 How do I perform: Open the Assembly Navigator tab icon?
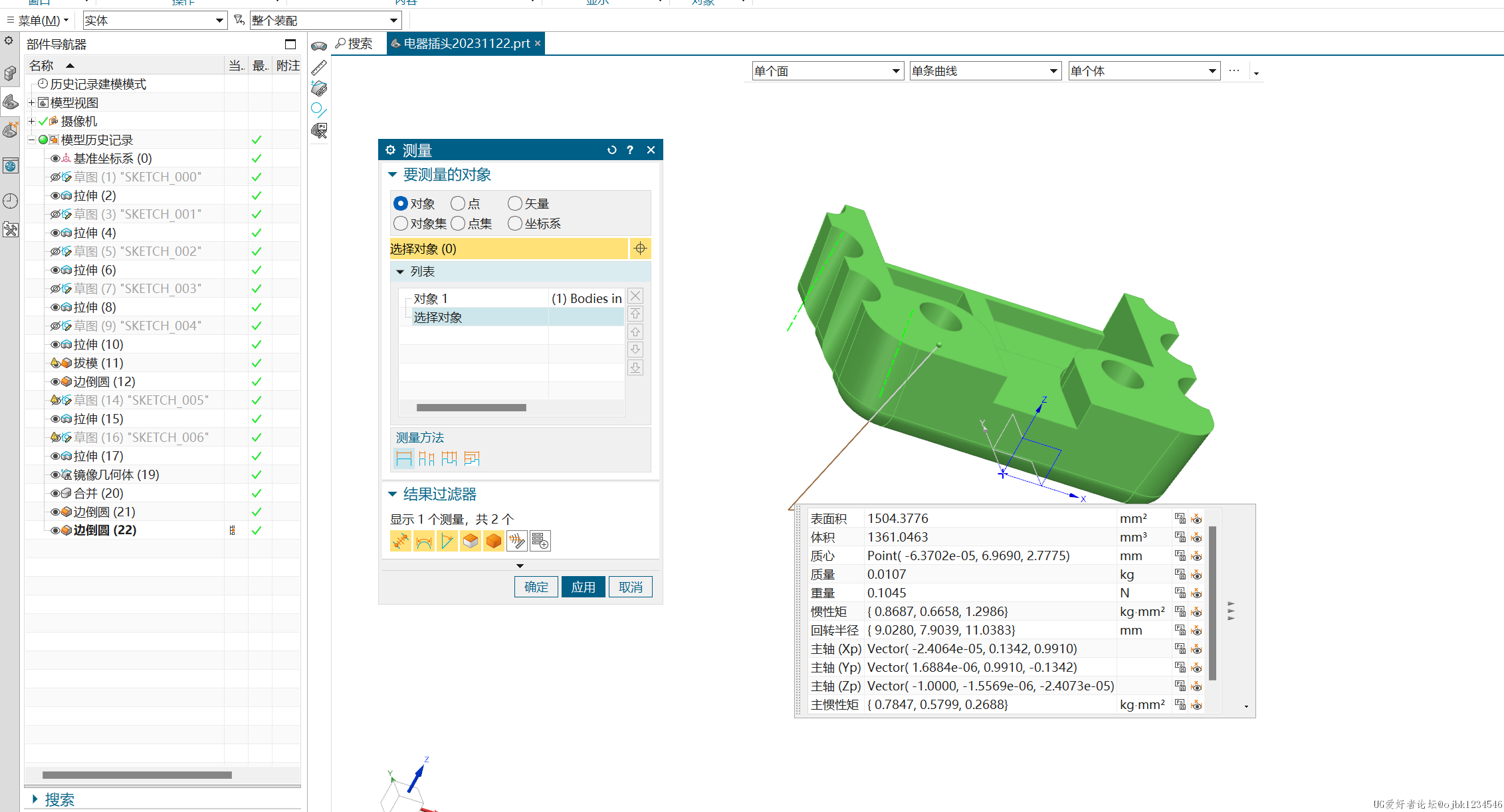pos(10,73)
